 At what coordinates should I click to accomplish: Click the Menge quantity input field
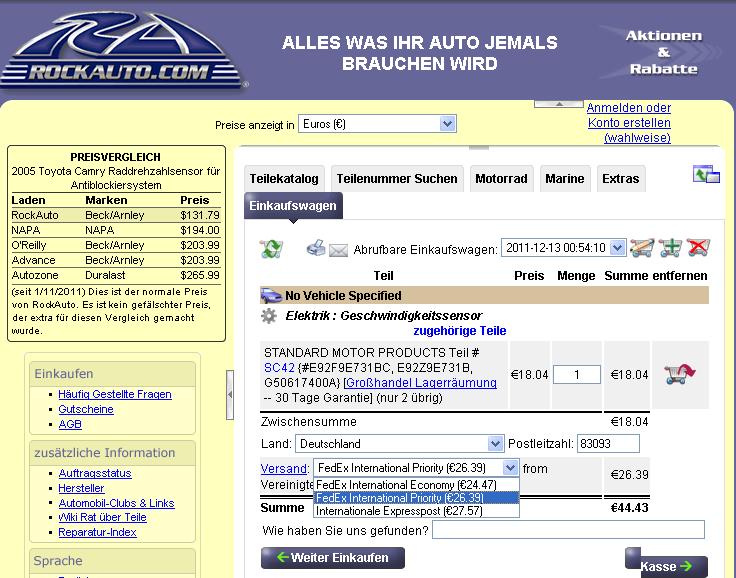576,375
